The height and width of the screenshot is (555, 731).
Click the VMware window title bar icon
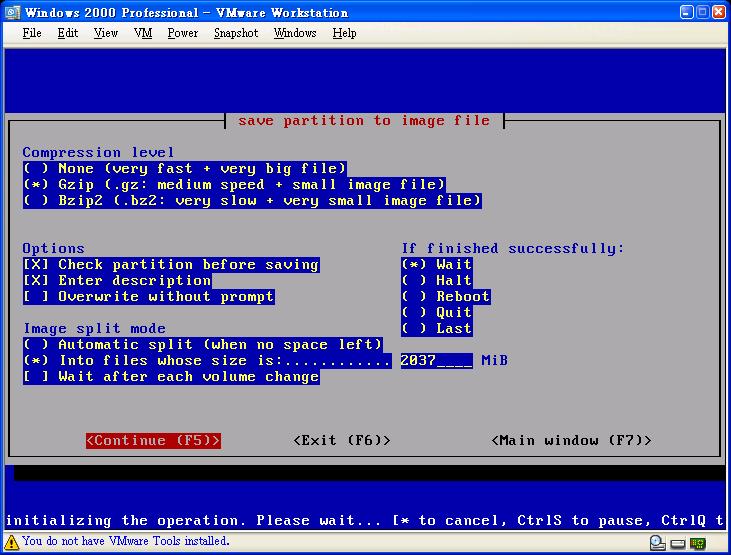pos(13,12)
